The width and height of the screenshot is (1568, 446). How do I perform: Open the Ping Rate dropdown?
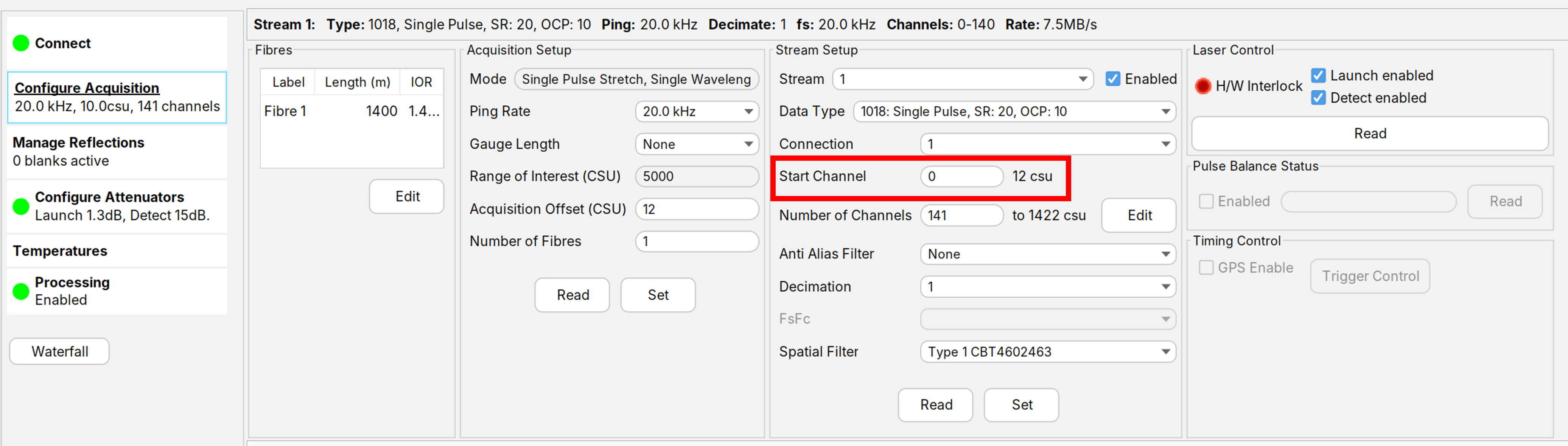(x=696, y=111)
